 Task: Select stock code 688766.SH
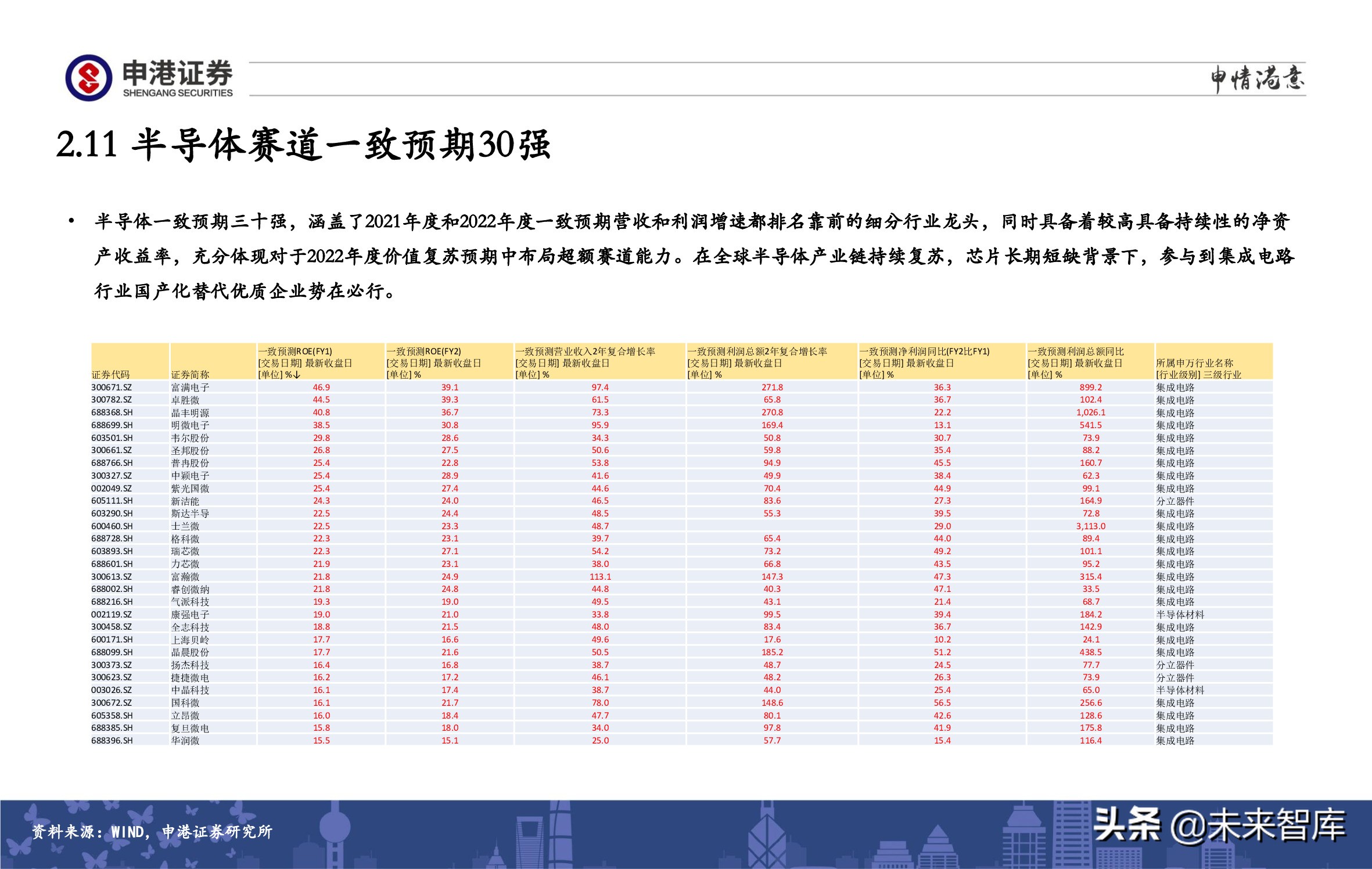point(112,463)
